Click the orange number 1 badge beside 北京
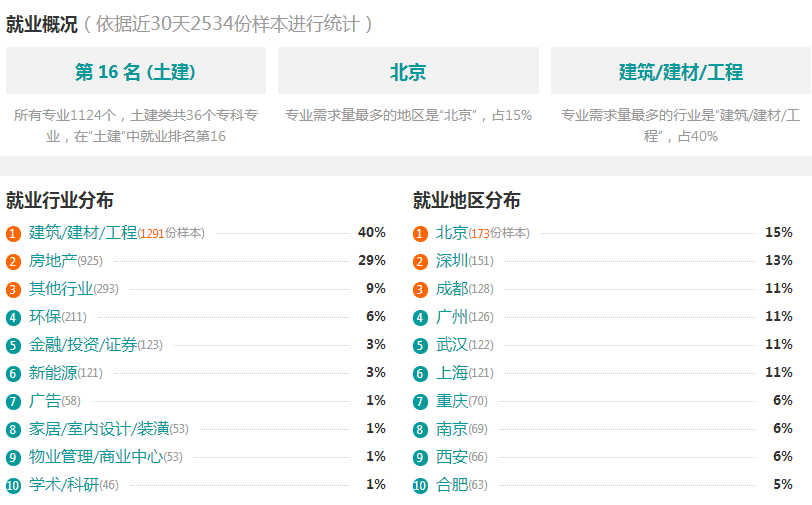 pos(420,234)
